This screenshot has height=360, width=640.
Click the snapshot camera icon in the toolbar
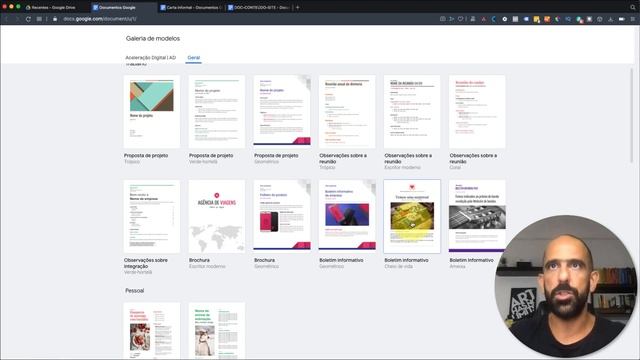[442, 19]
